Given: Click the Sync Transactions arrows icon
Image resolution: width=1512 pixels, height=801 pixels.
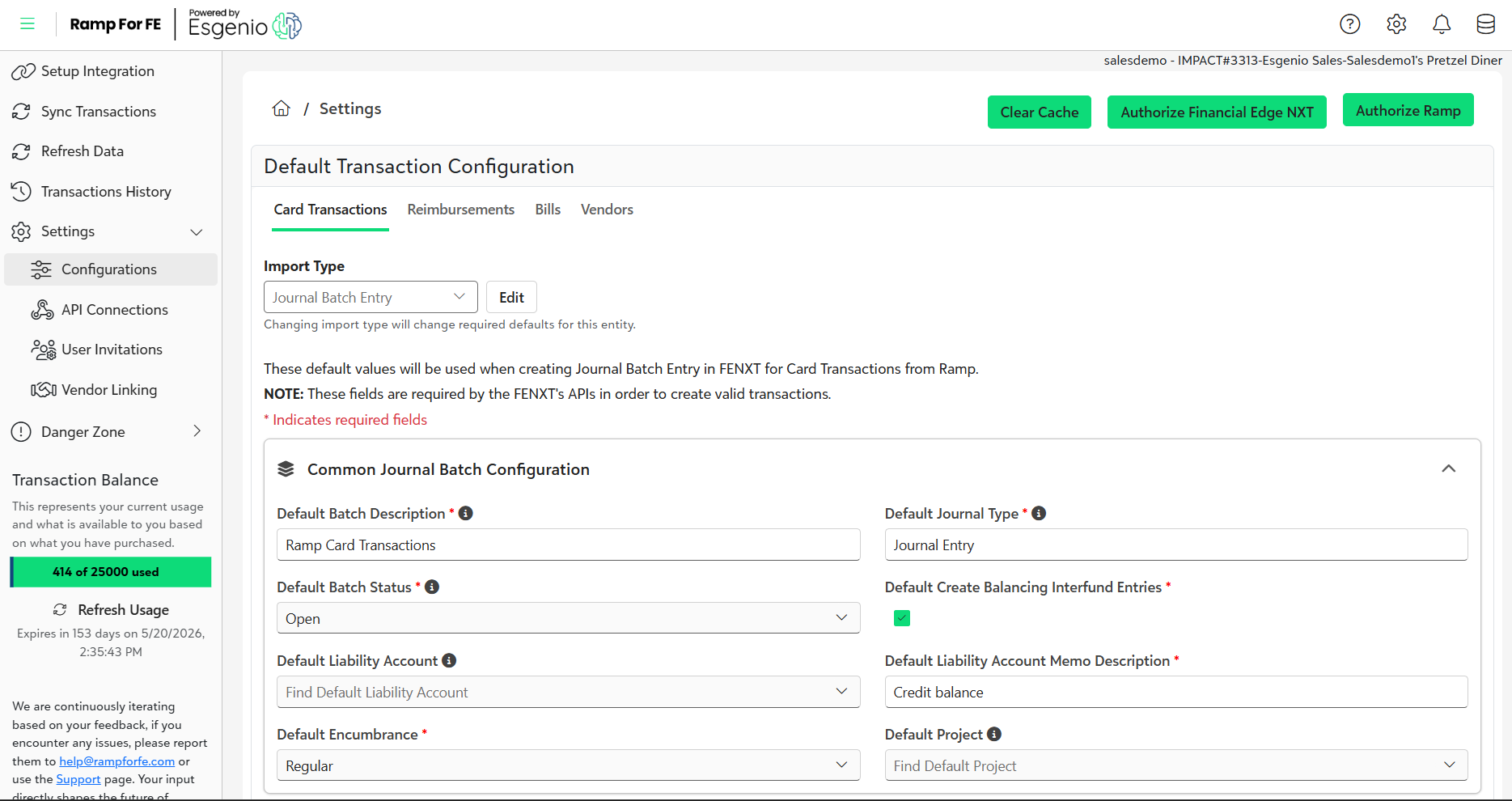Looking at the screenshot, I should 22,112.
